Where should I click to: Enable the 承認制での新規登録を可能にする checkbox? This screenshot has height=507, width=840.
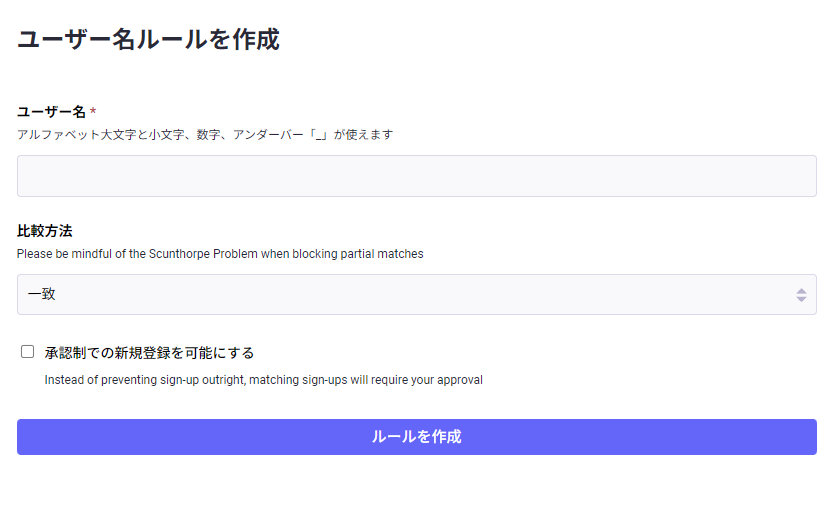(28, 351)
